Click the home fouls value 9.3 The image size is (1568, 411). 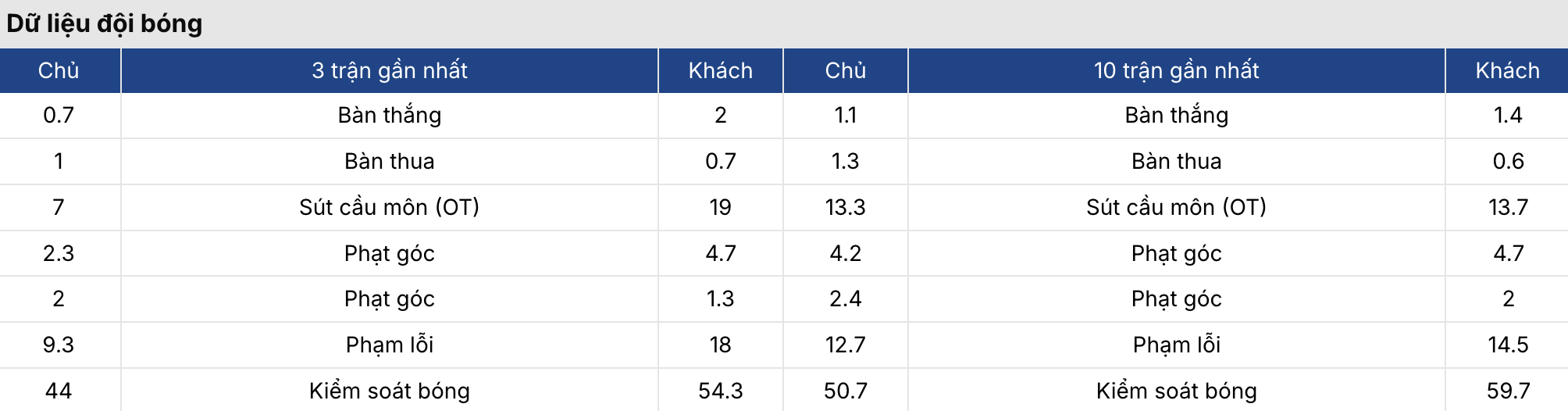coord(59,345)
